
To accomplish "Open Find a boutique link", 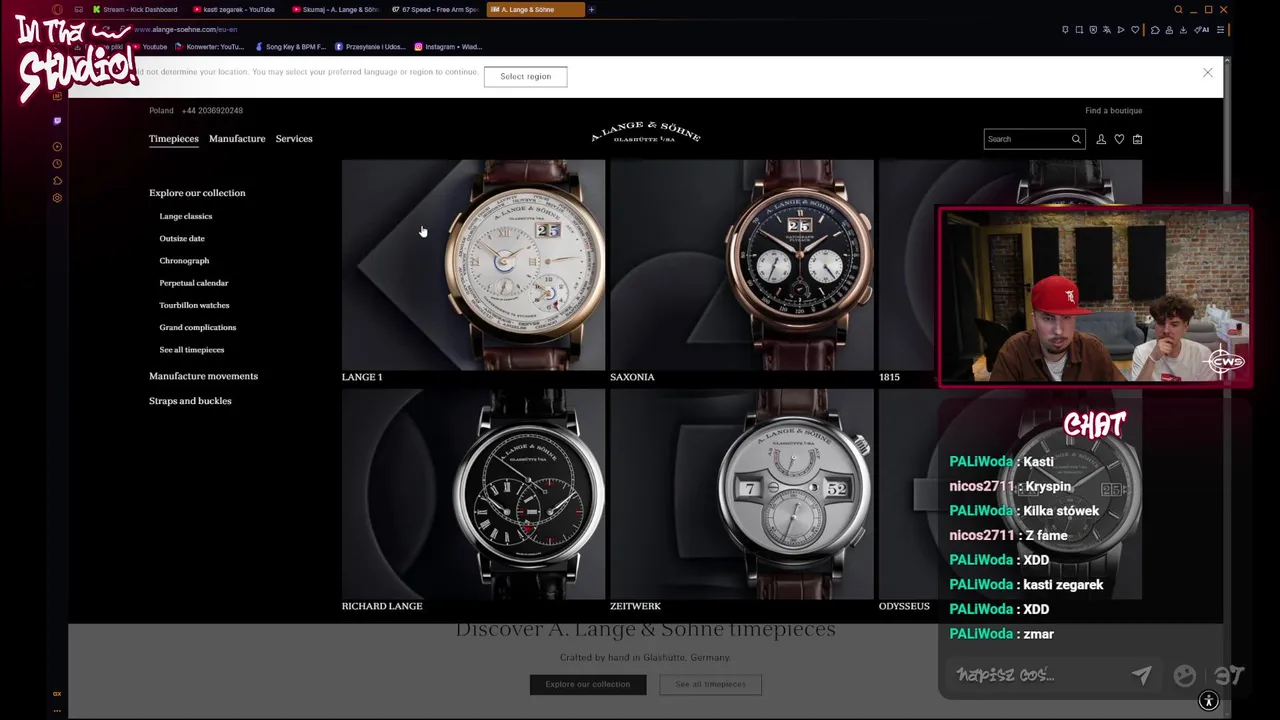I will (x=1113, y=111).
